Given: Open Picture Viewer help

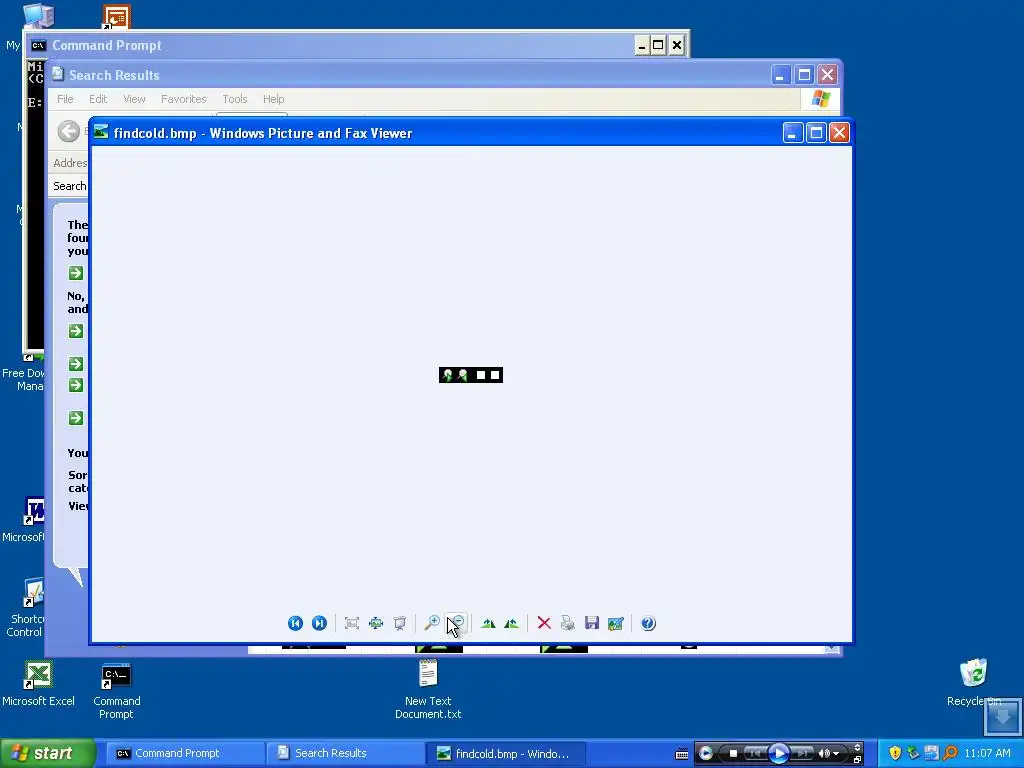Looking at the screenshot, I should 648,623.
